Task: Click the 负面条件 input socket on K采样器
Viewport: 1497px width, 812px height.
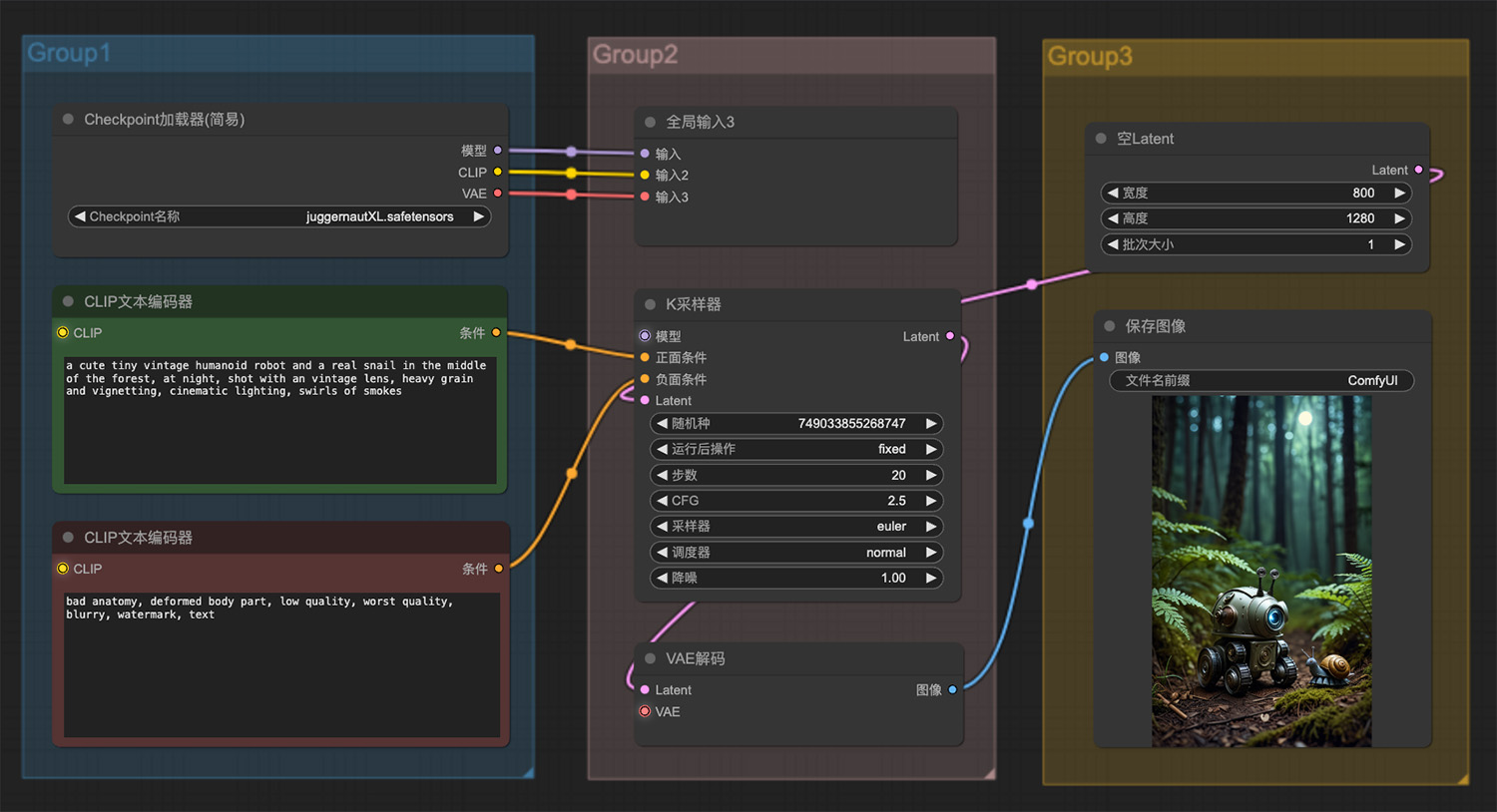Action: click(x=645, y=379)
